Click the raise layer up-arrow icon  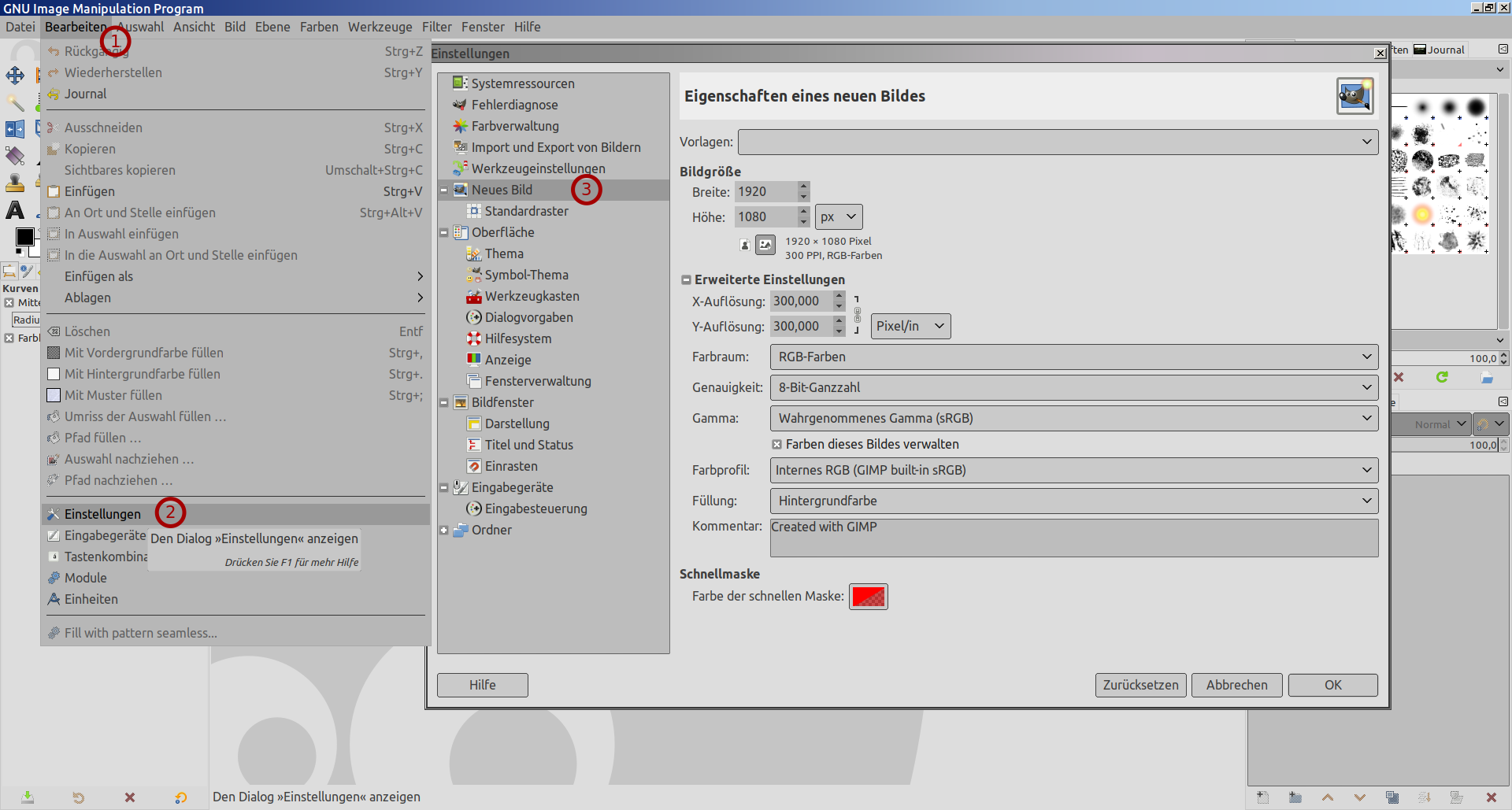click(x=1328, y=797)
